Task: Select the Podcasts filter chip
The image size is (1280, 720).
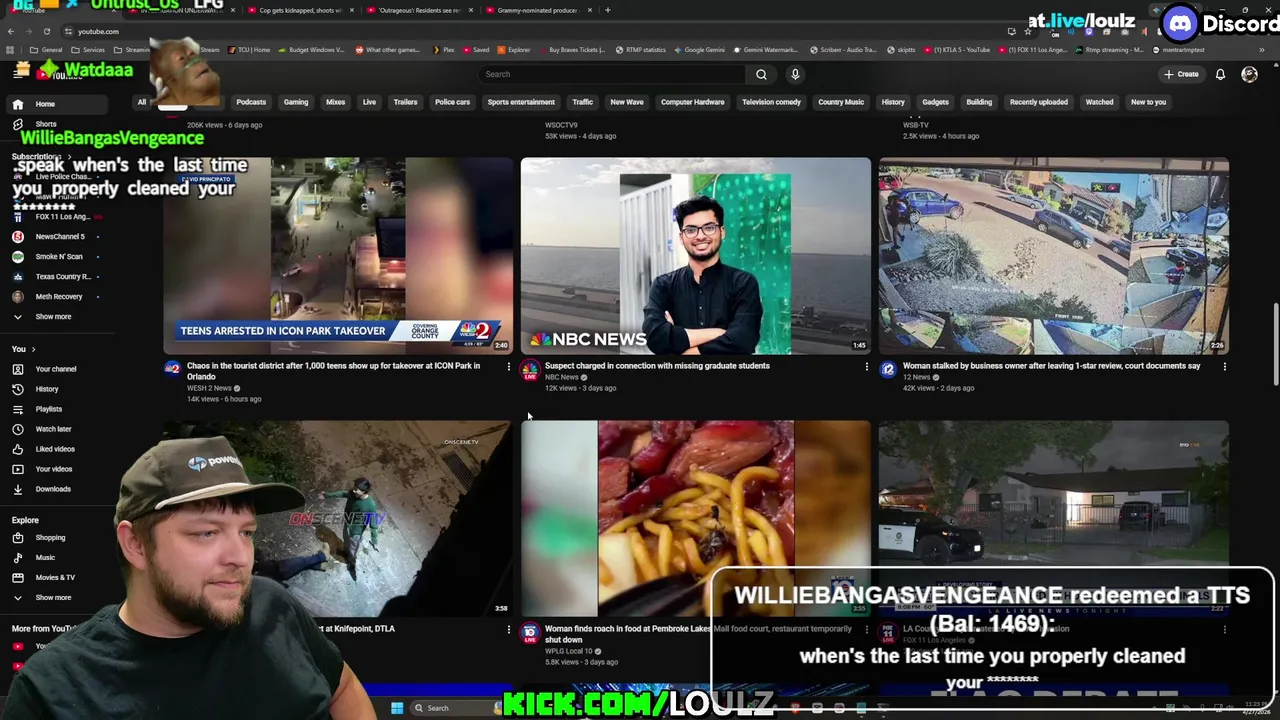Action: point(251,102)
